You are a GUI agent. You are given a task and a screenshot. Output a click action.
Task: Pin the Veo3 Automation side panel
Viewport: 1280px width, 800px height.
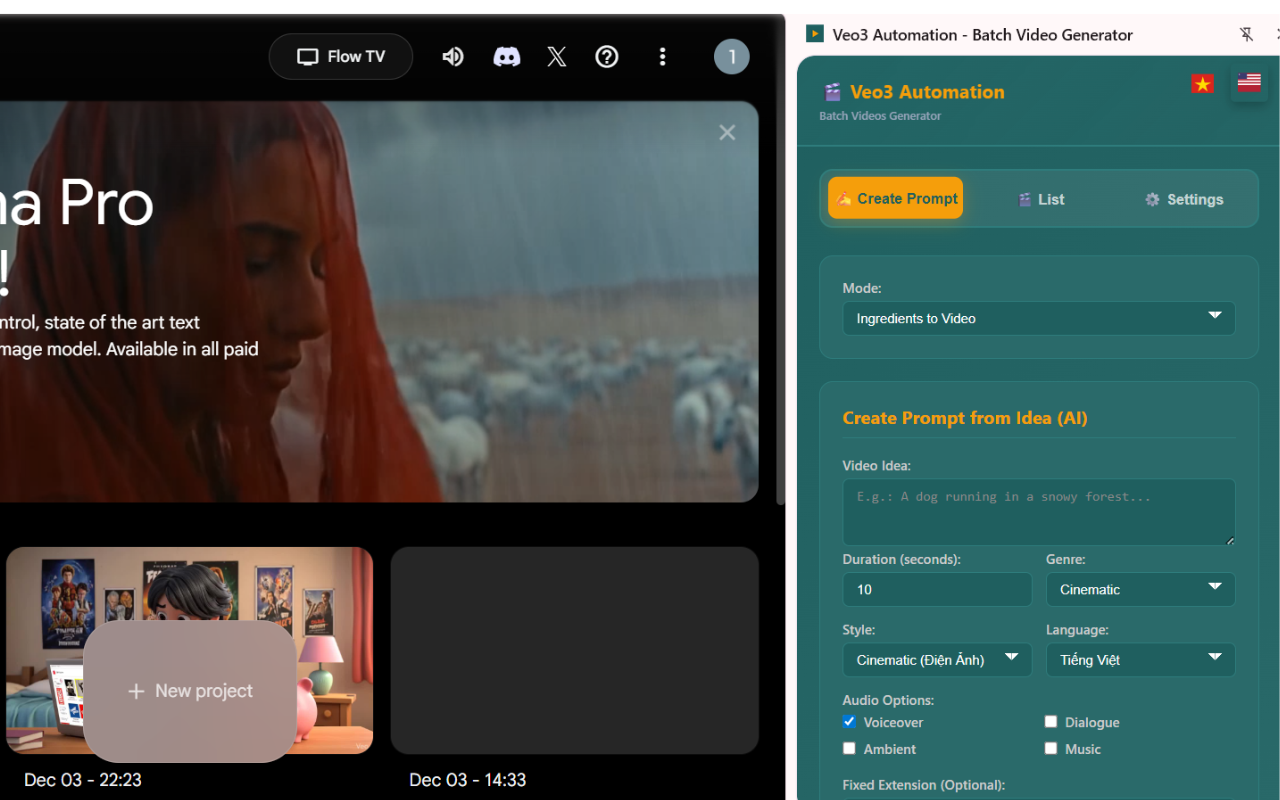[x=1246, y=34]
